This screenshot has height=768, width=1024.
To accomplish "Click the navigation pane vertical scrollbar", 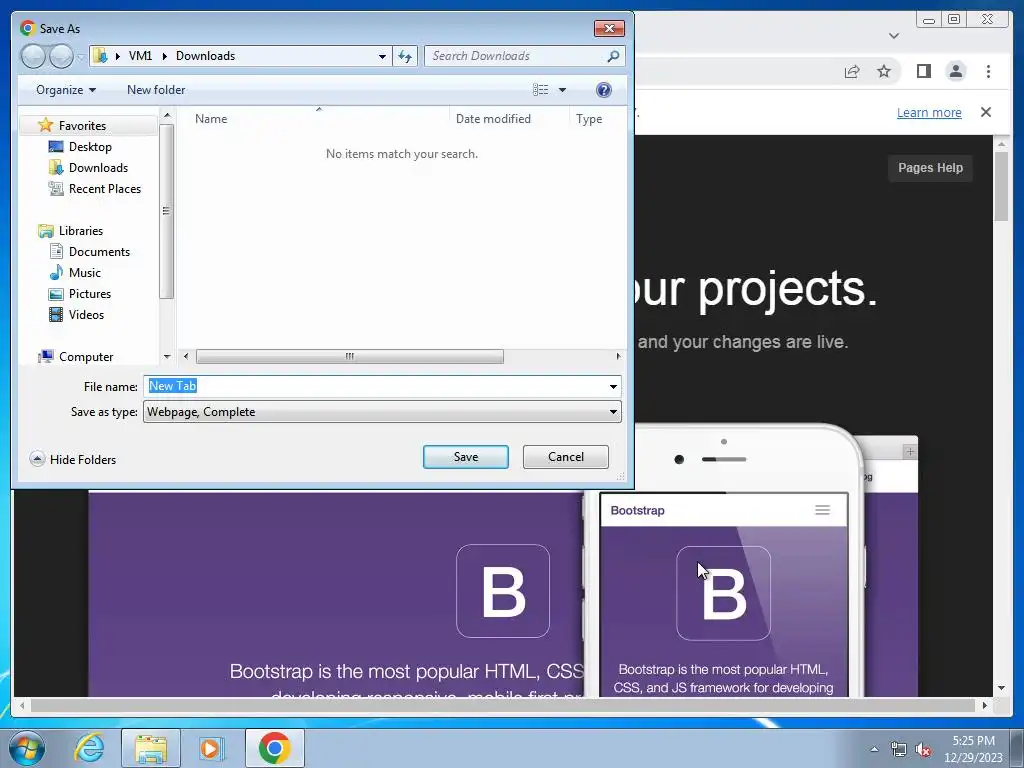I will tap(167, 211).
